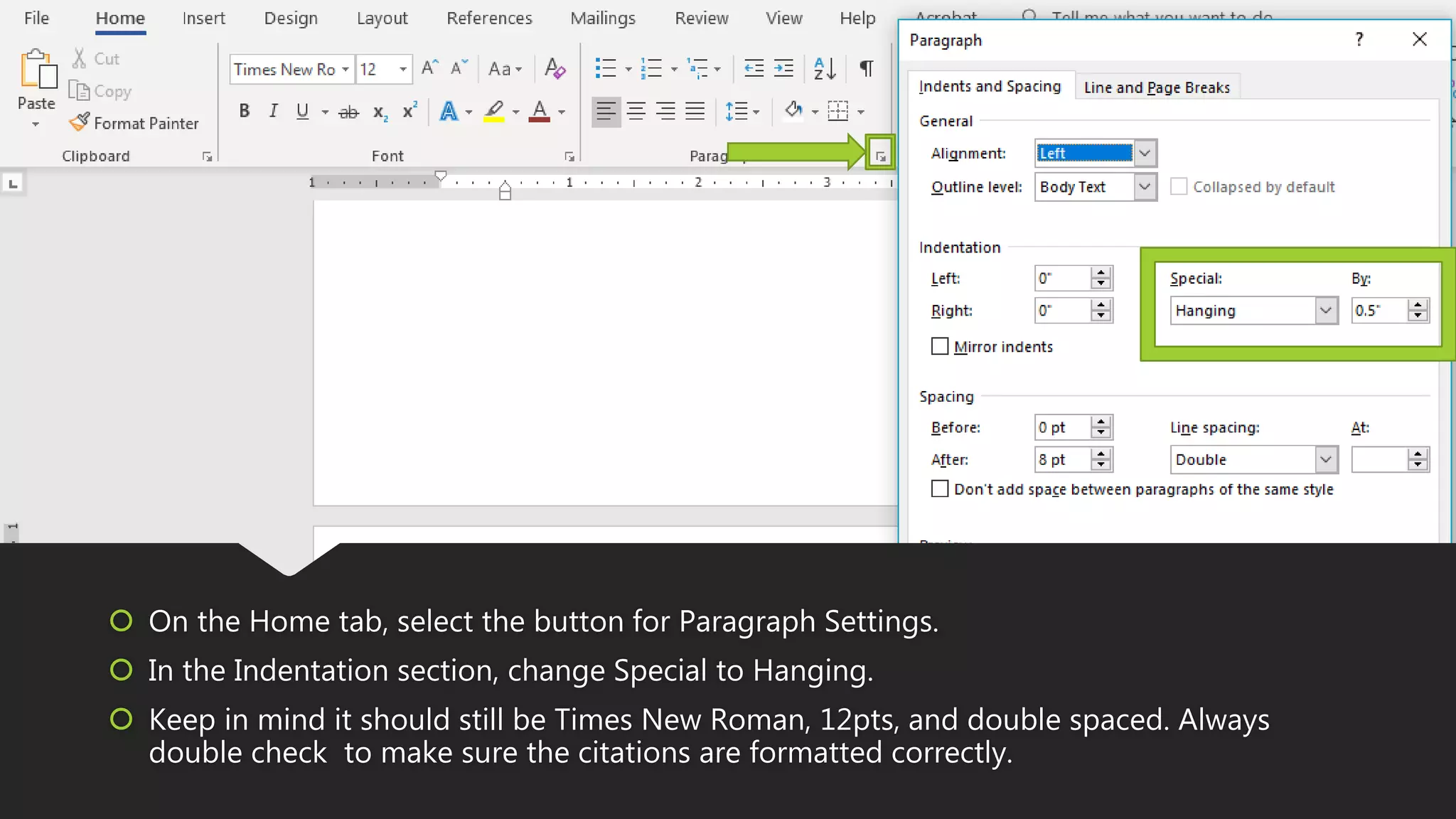The image size is (1456, 819).
Task: Click the strikethrough button
Action: point(348,112)
